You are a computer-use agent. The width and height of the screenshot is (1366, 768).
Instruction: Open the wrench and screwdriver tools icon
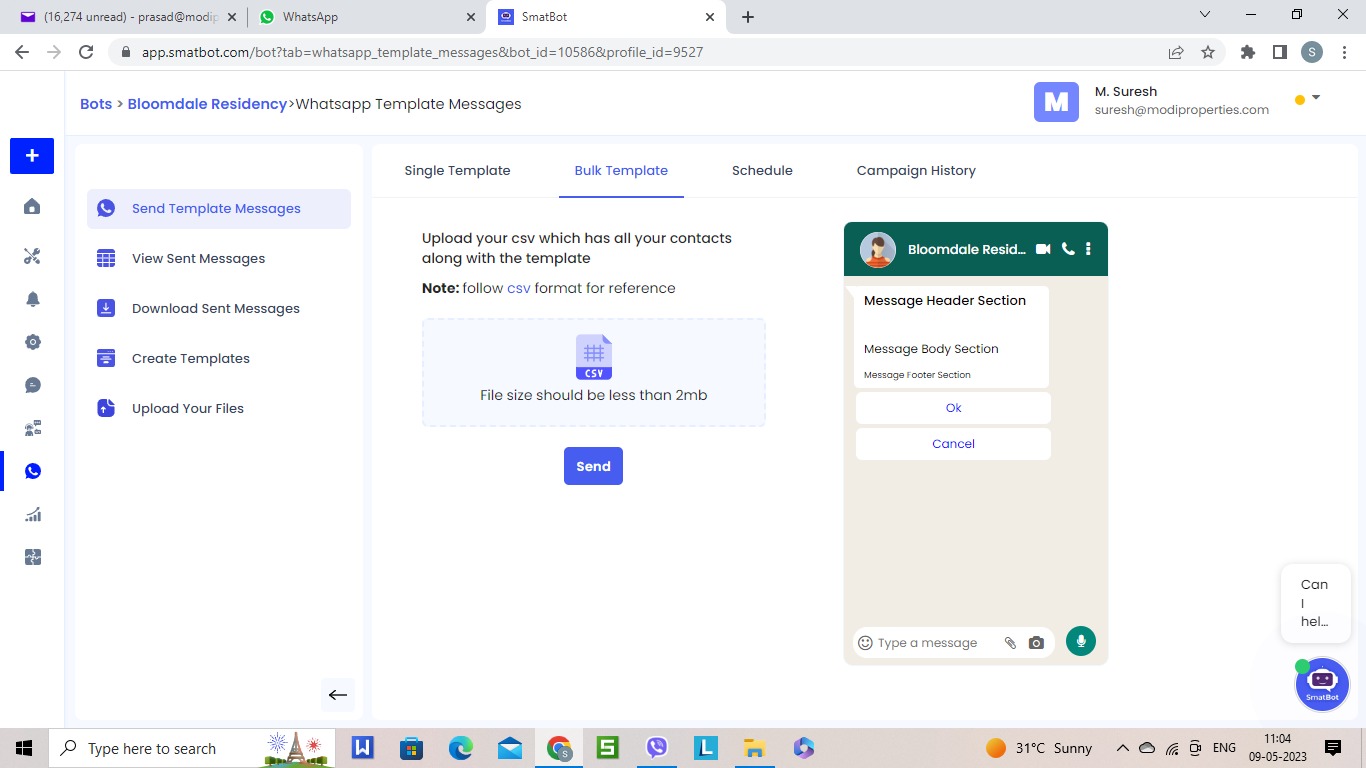pos(32,257)
